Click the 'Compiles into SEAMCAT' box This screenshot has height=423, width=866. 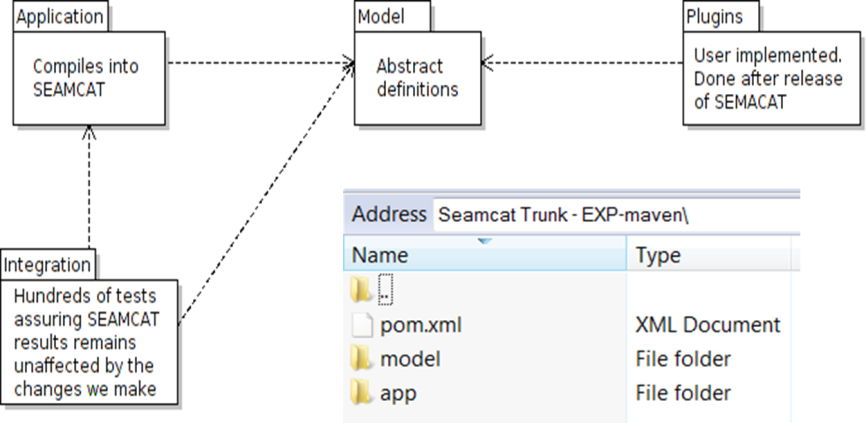(x=89, y=78)
